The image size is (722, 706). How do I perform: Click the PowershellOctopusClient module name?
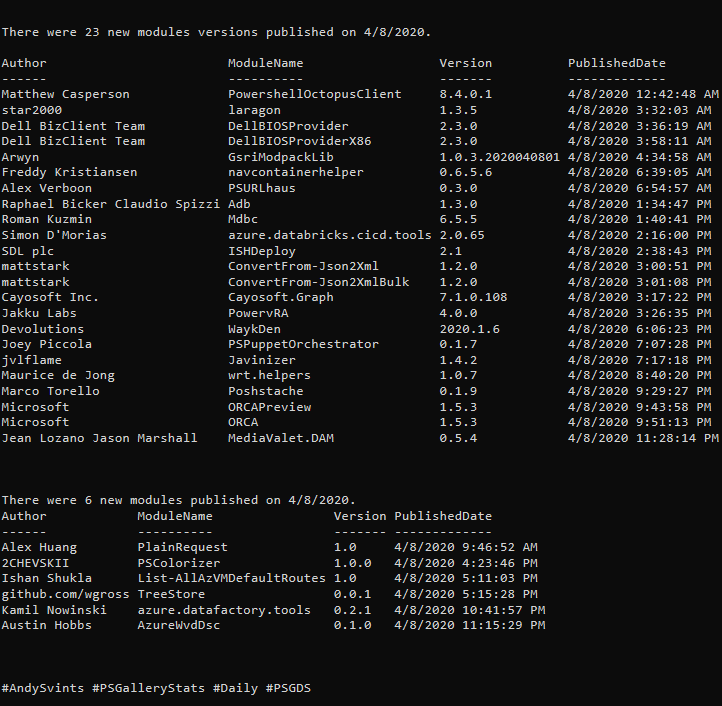[x=314, y=94]
